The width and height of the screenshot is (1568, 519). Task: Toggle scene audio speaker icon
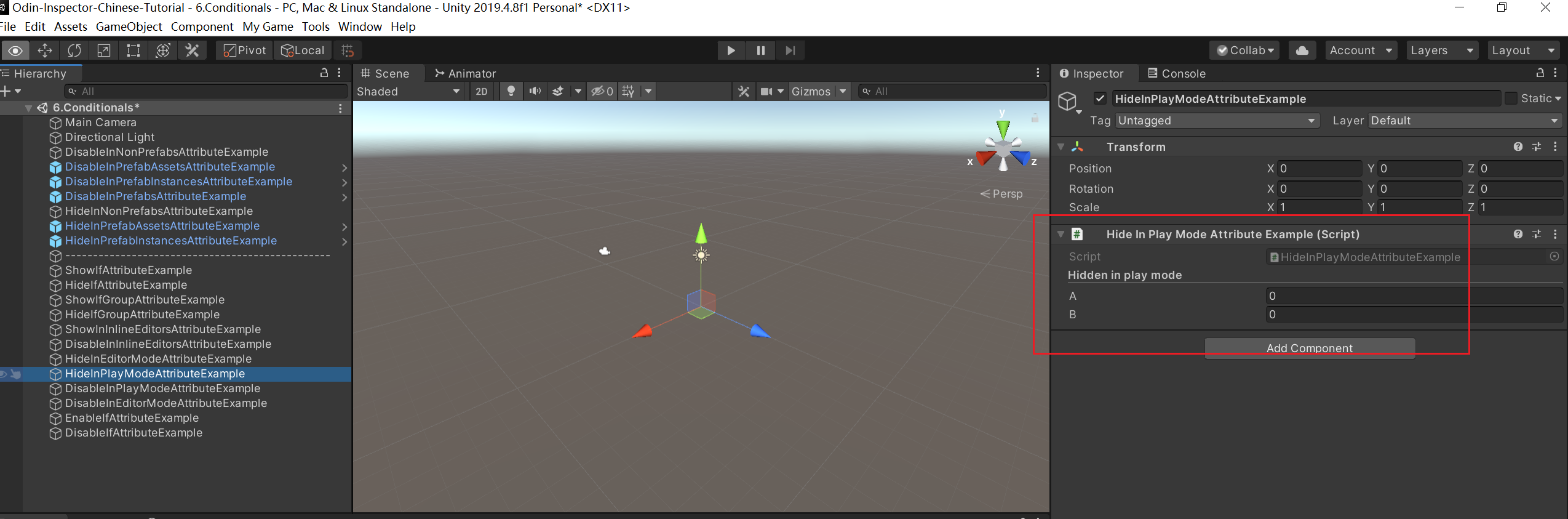pyautogui.click(x=535, y=91)
